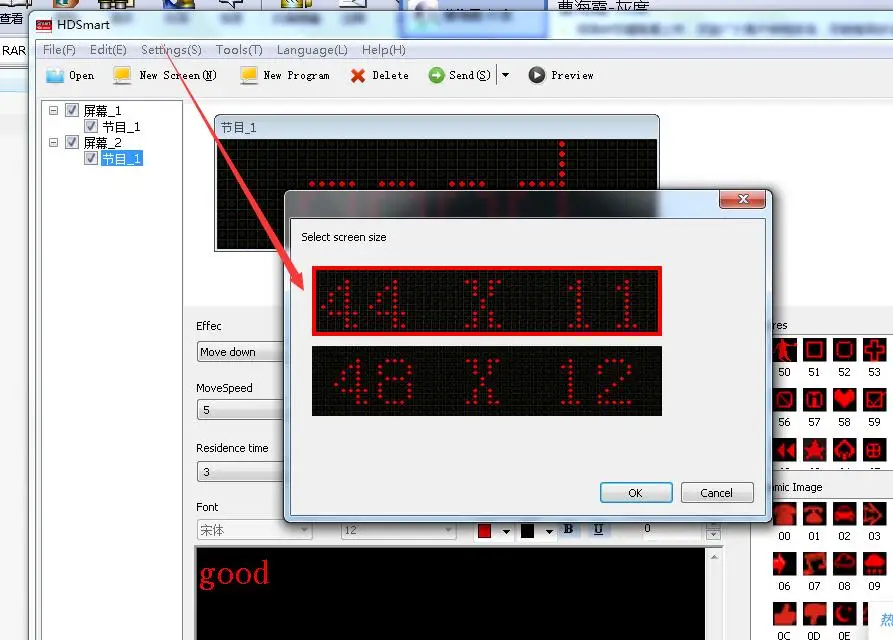Select dynamic image 00
The image size is (893, 640).
tap(785, 514)
